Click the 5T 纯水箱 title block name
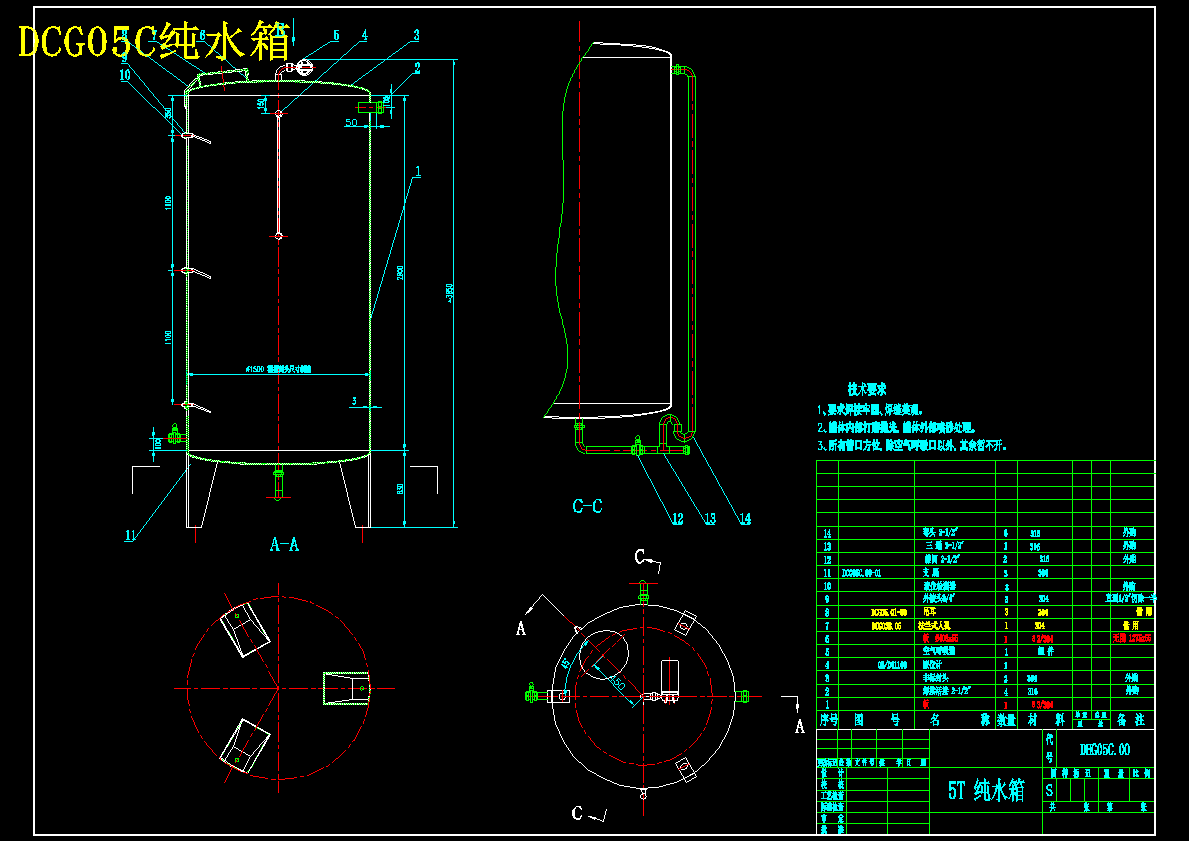 point(987,791)
